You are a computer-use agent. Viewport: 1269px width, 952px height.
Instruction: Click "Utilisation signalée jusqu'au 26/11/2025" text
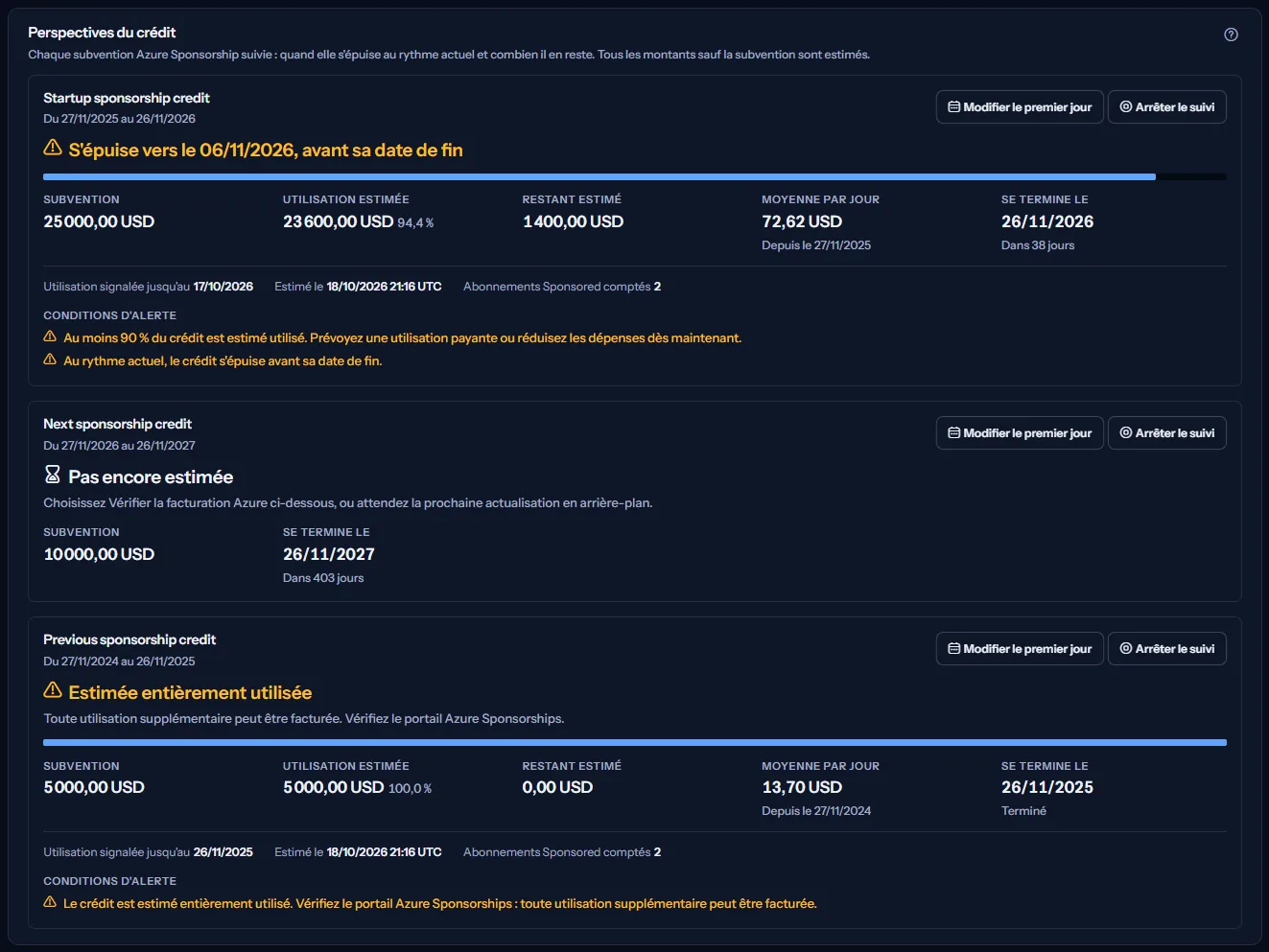(149, 852)
